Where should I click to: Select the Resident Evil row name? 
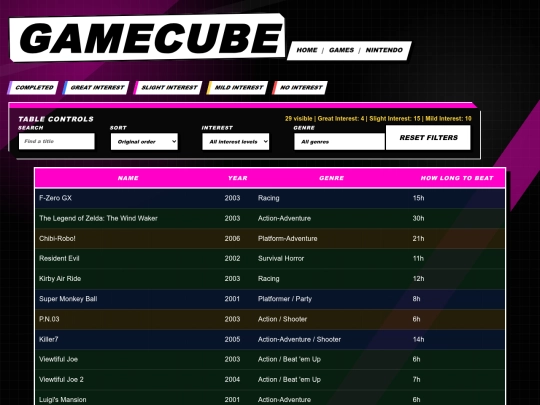click(x=59, y=258)
